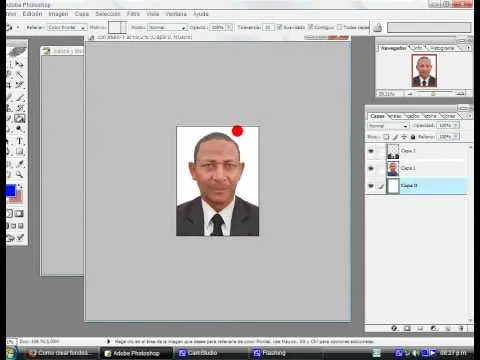Add a layer style from Layers panel footer

394,328
